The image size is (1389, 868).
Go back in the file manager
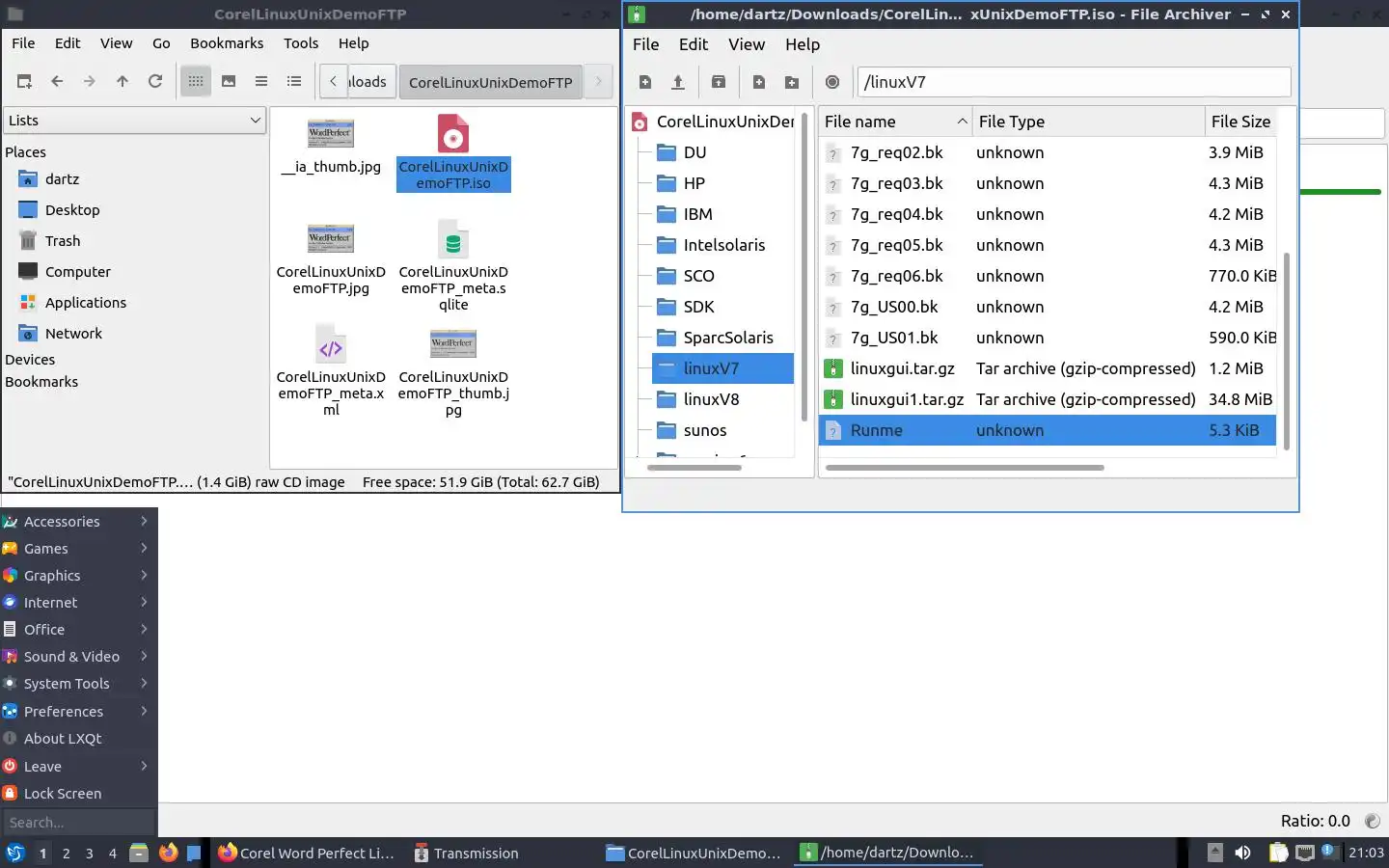tap(57, 82)
